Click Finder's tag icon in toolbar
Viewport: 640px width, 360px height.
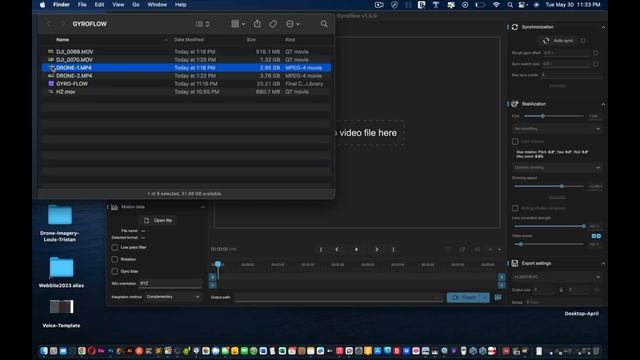(273, 24)
